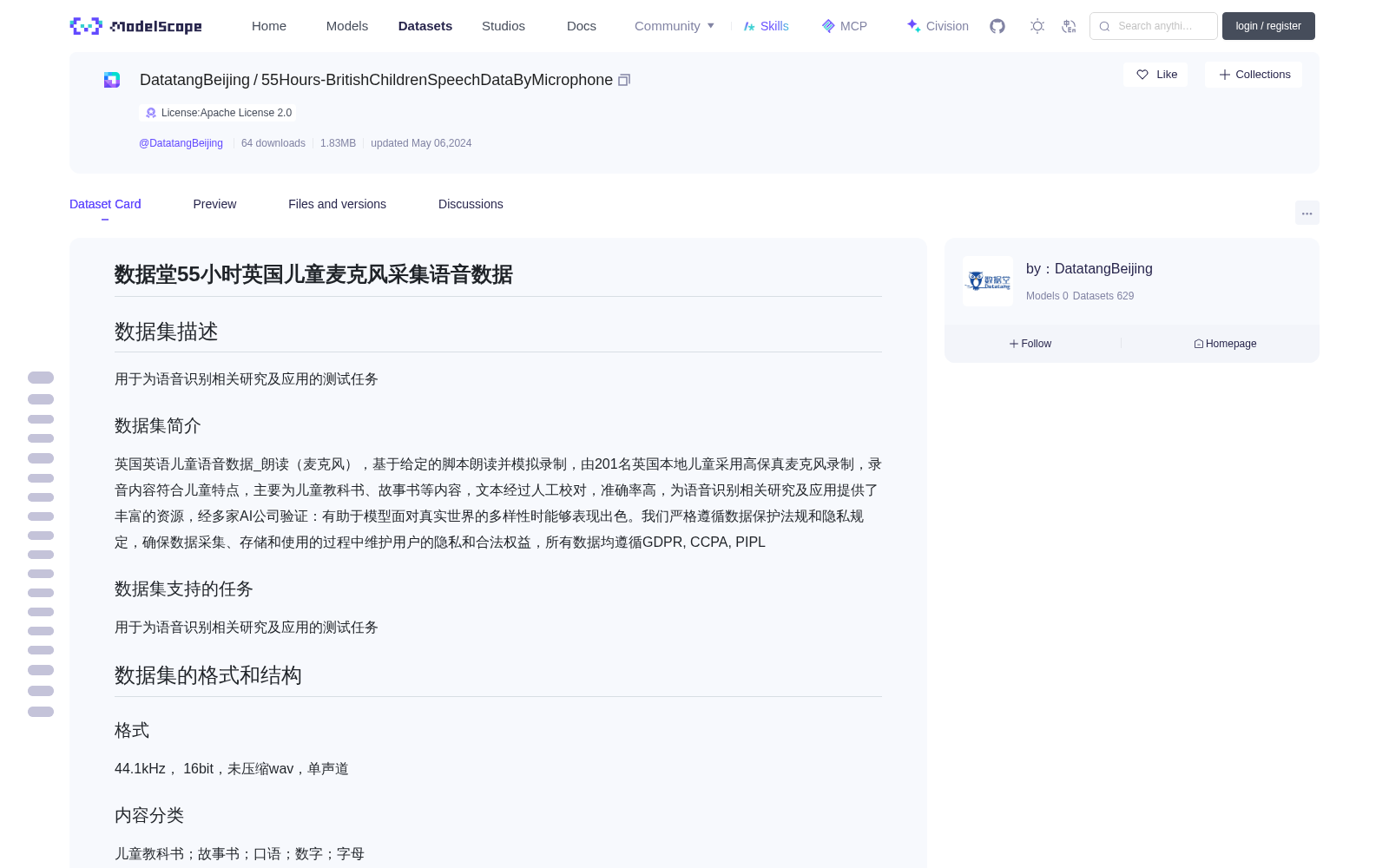This screenshot has width=1389, height=868.
Task: Click the 数据集的格式和结构 heading
Action: 208,675
